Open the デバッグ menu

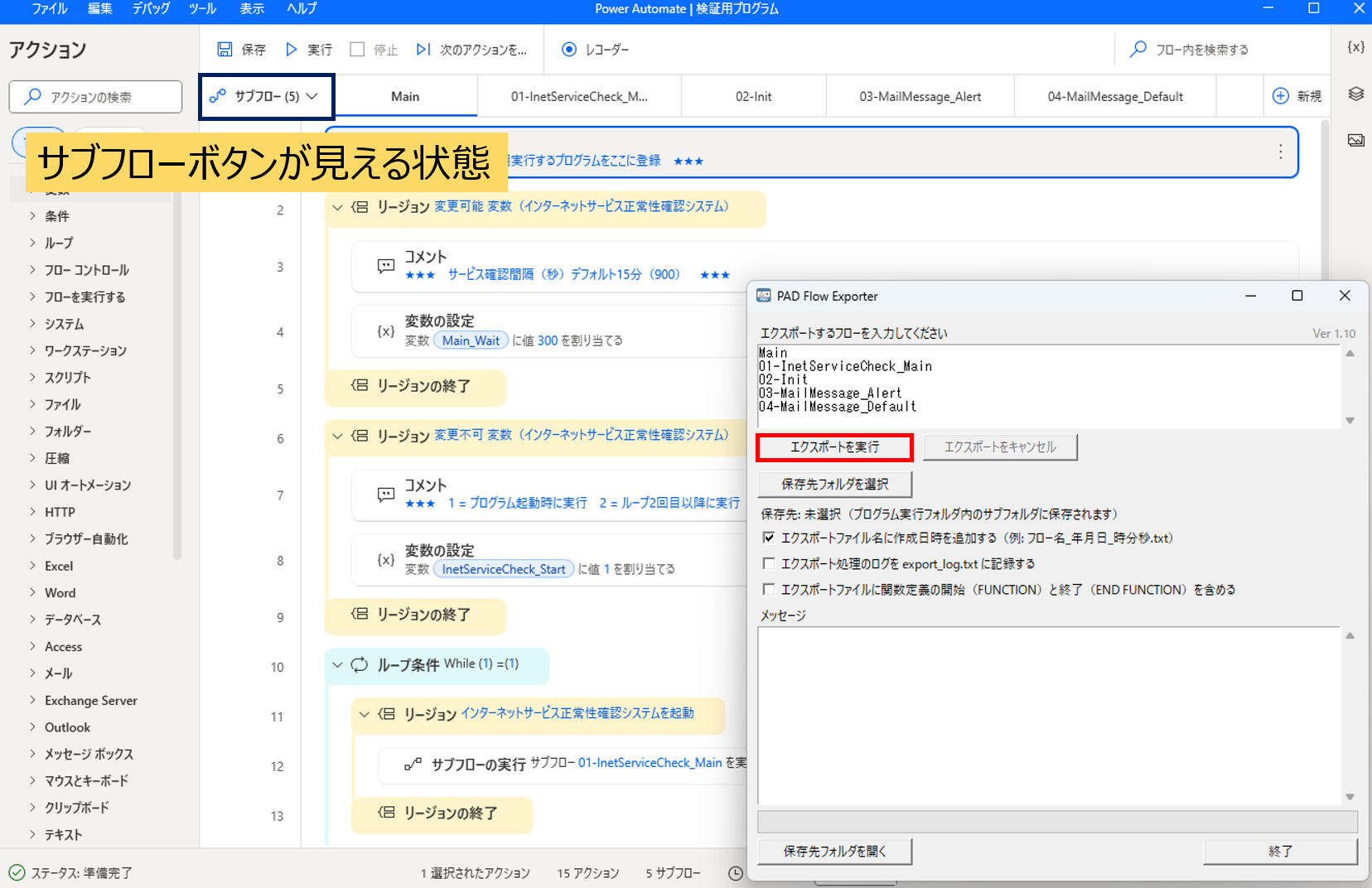[151, 8]
